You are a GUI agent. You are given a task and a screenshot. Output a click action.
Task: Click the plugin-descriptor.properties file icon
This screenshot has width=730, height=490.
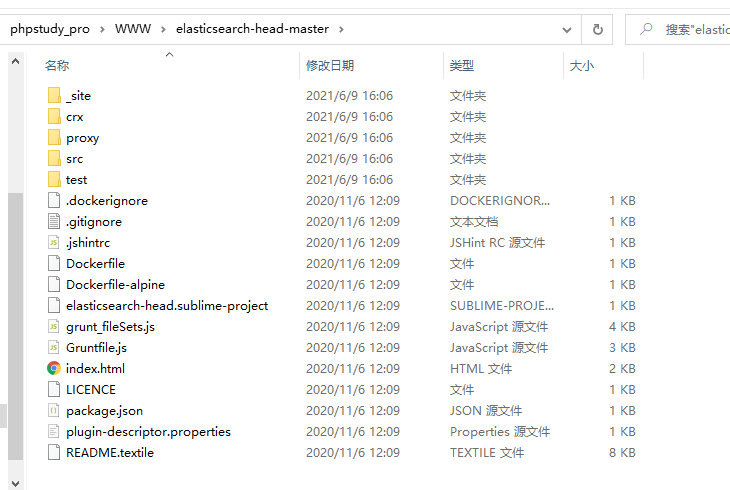[x=54, y=431]
